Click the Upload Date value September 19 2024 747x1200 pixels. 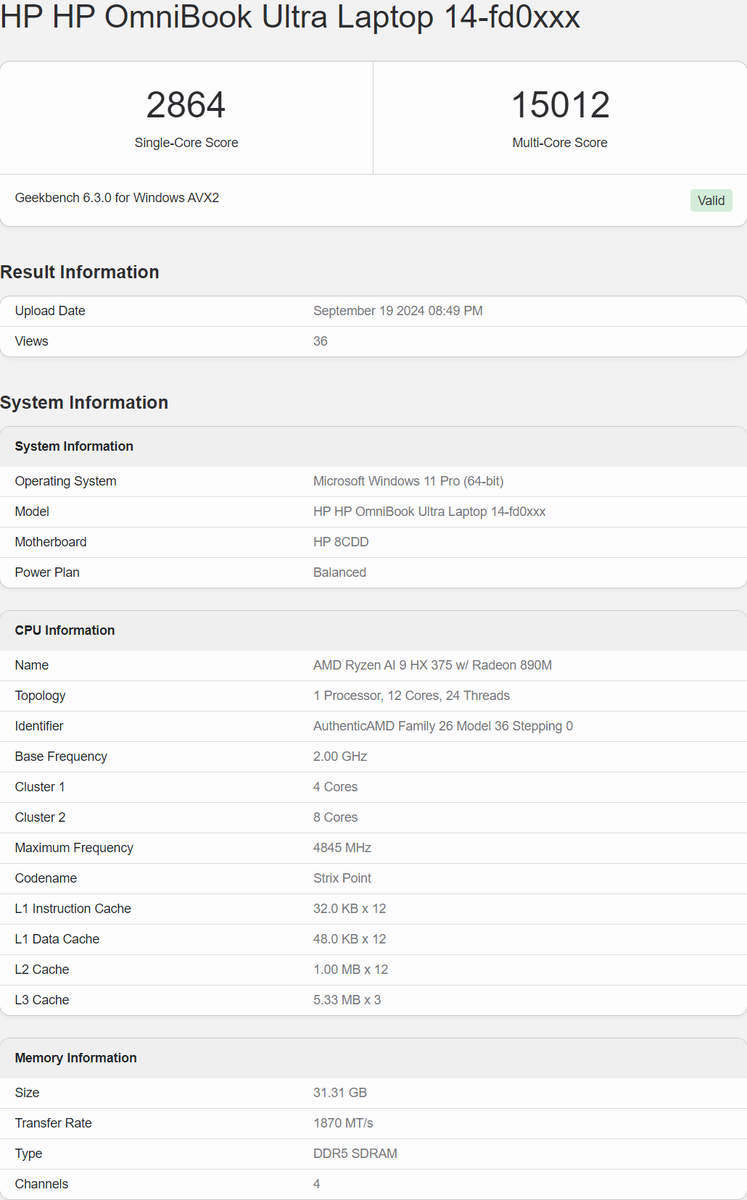click(398, 311)
